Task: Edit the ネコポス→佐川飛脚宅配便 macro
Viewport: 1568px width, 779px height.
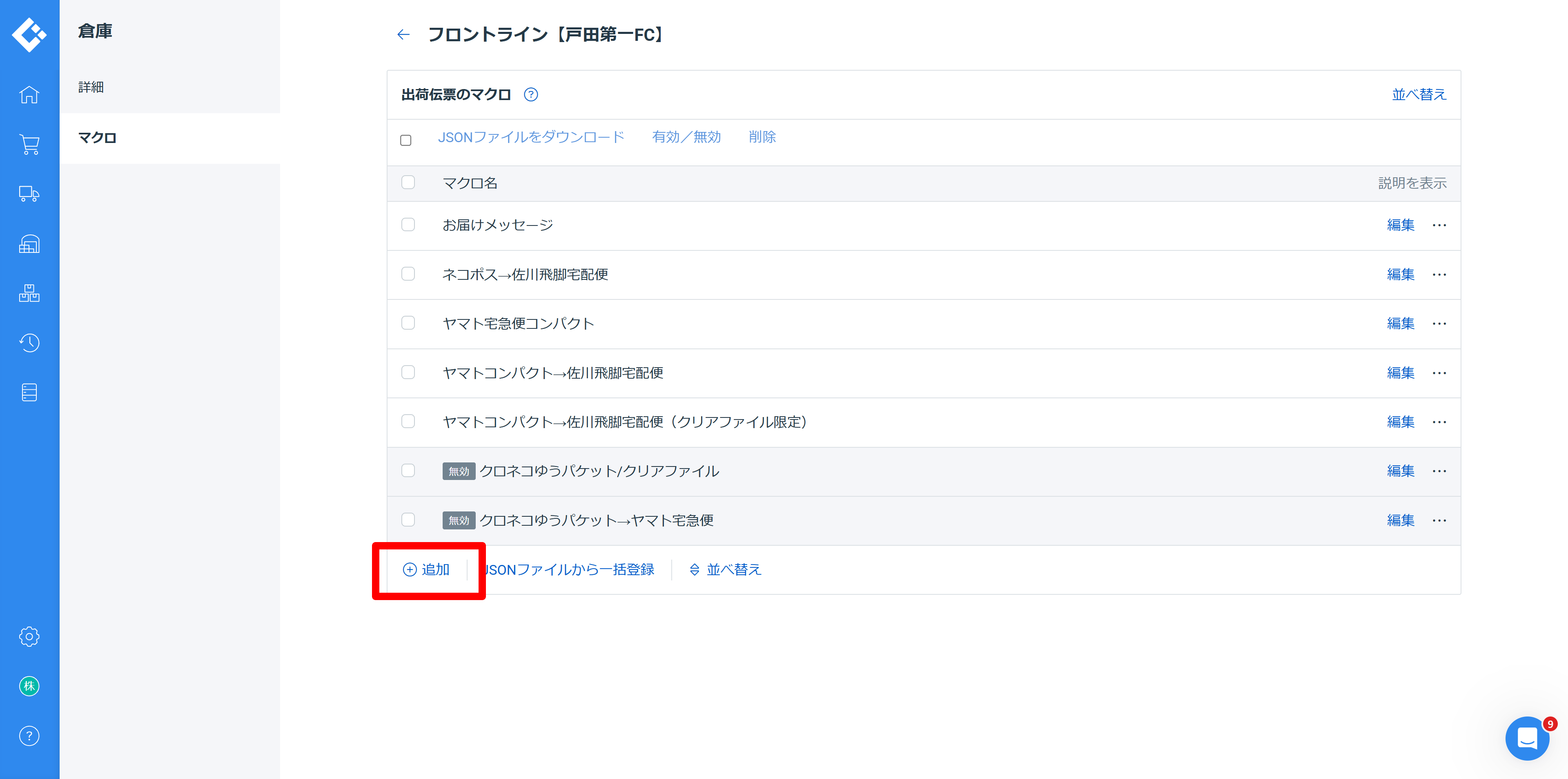Action: coord(1401,275)
